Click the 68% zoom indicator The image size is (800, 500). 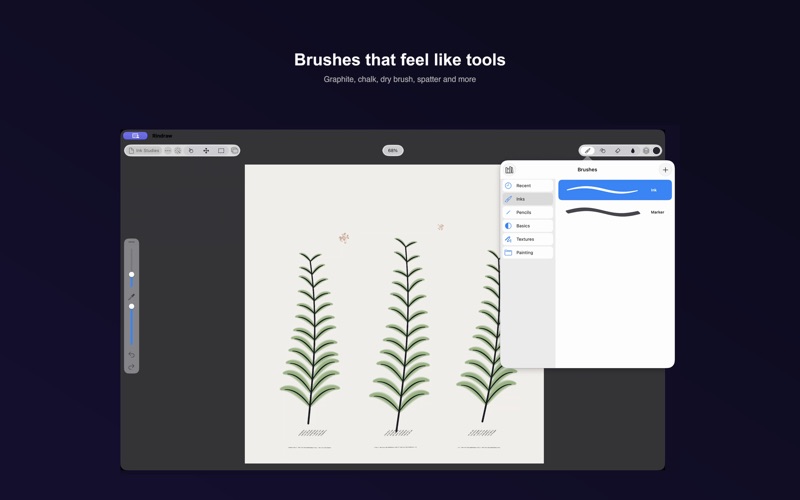(393, 151)
